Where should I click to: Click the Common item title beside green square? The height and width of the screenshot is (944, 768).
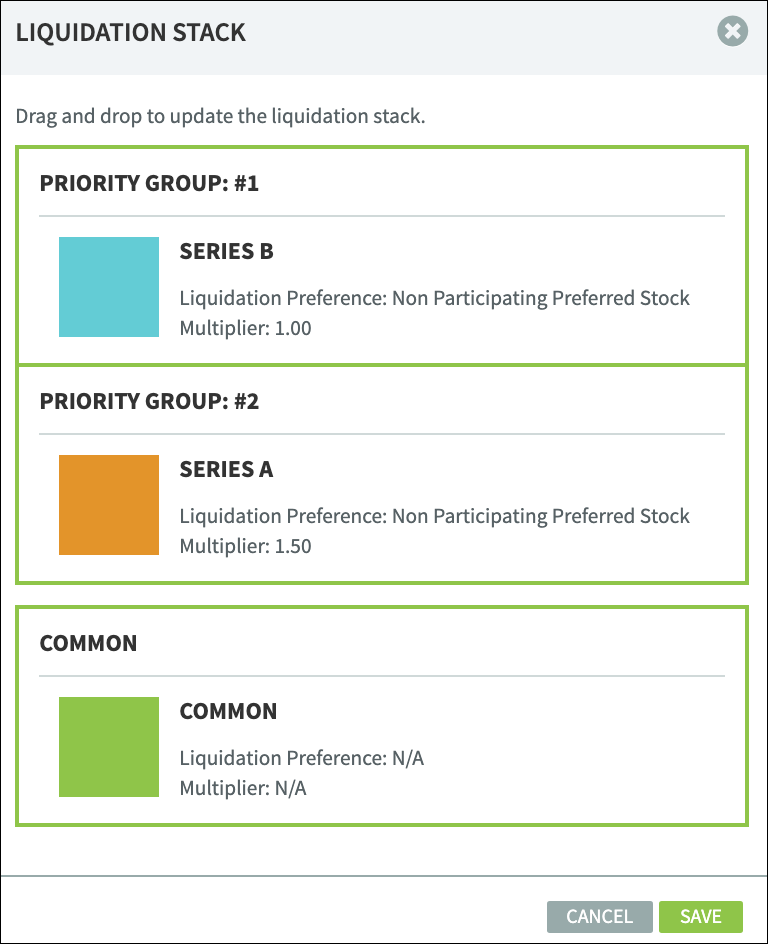click(x=228, y=711)
